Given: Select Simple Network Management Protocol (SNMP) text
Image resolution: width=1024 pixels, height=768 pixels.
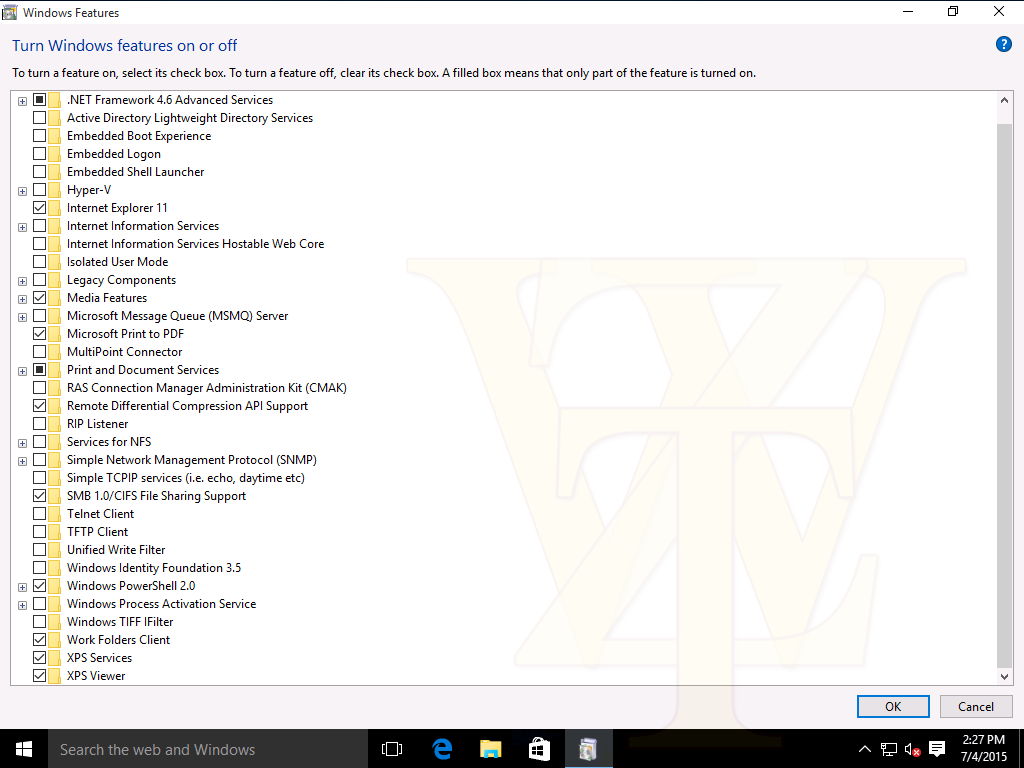Looking at the screenshot, I should pyautogui.click(x=191, y=460).
